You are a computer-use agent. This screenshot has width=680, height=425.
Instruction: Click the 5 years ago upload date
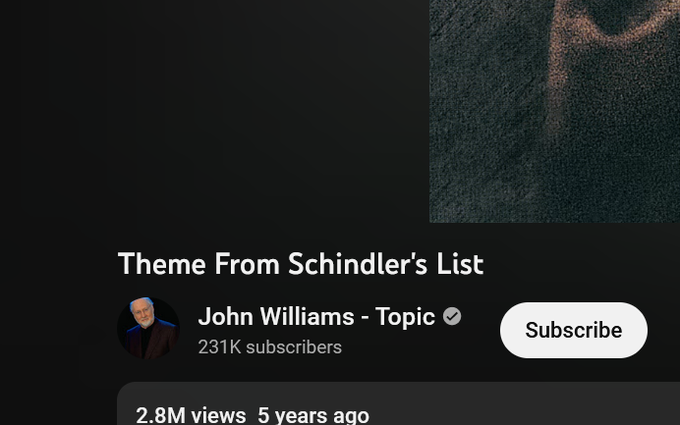pos(313,415)
